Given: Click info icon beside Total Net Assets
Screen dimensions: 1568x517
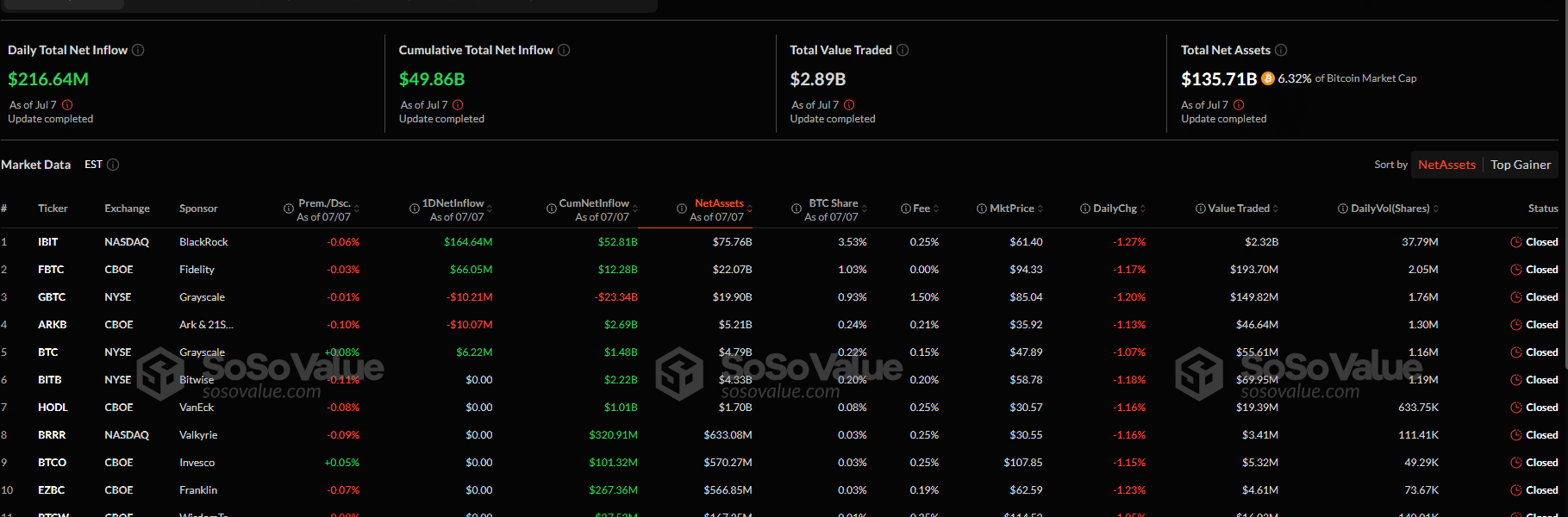Looking at the screenshot, I should (x=1281, y=50).
